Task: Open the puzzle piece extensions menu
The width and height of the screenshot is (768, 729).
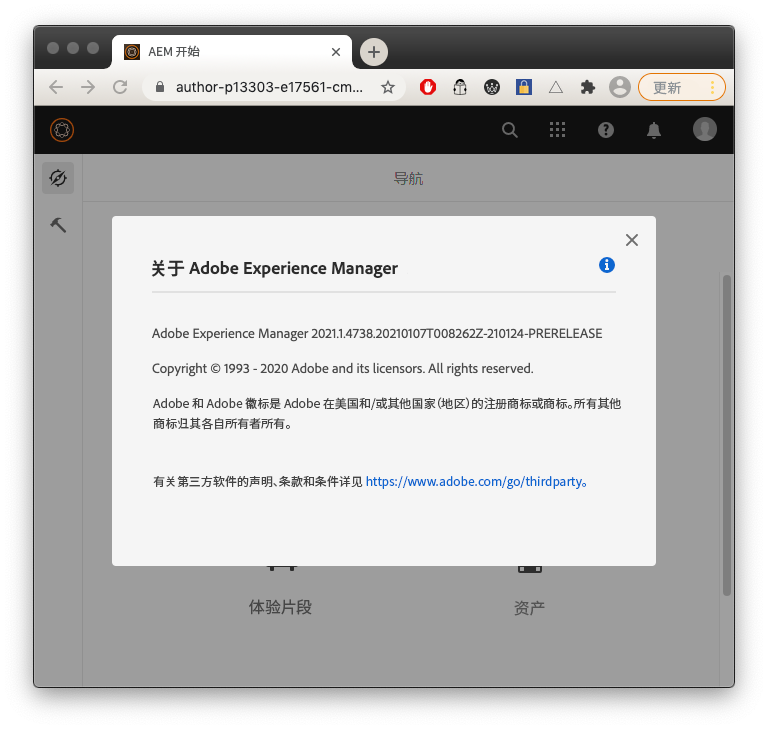Action: click(588, 87)
